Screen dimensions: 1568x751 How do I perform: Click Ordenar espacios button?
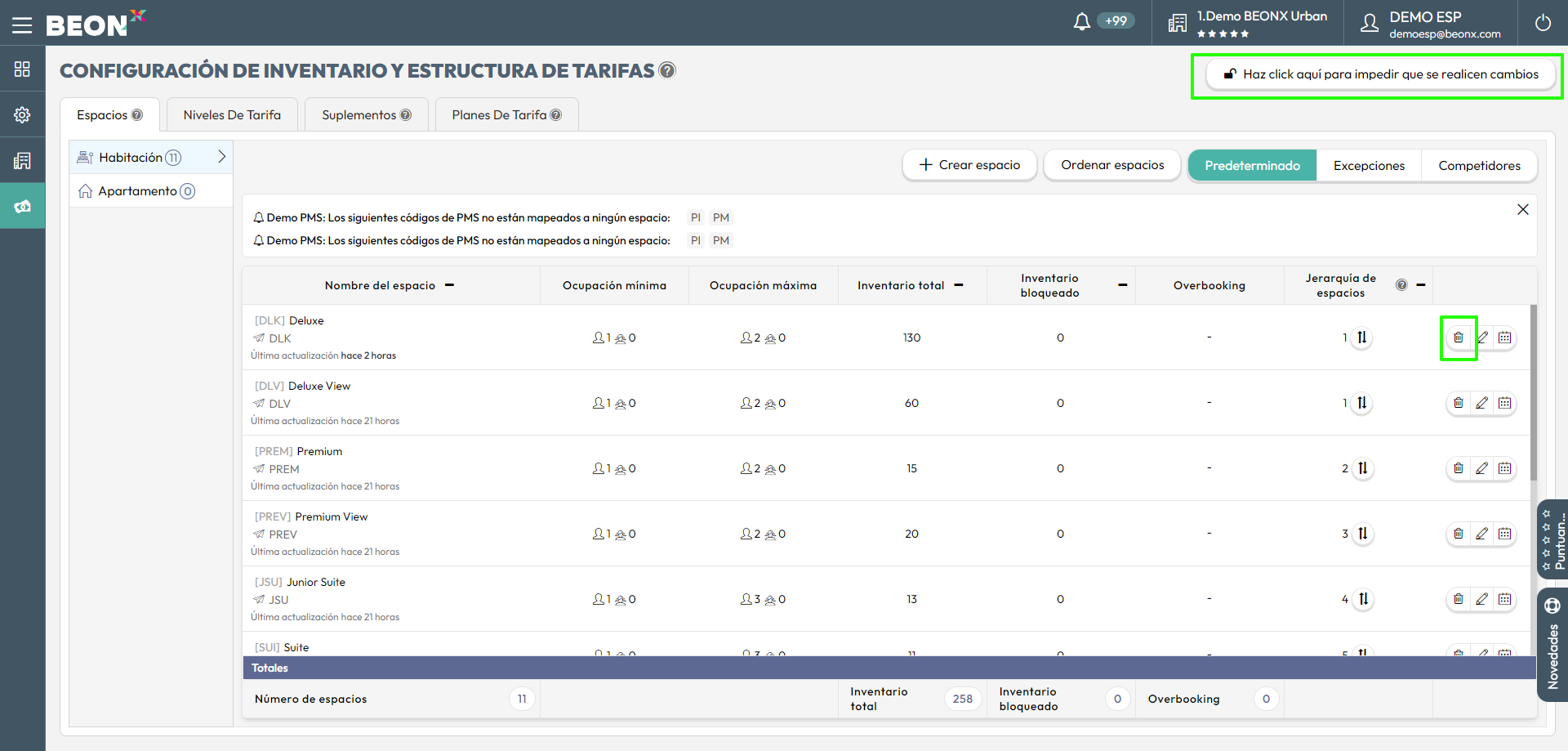point(1112,165)
